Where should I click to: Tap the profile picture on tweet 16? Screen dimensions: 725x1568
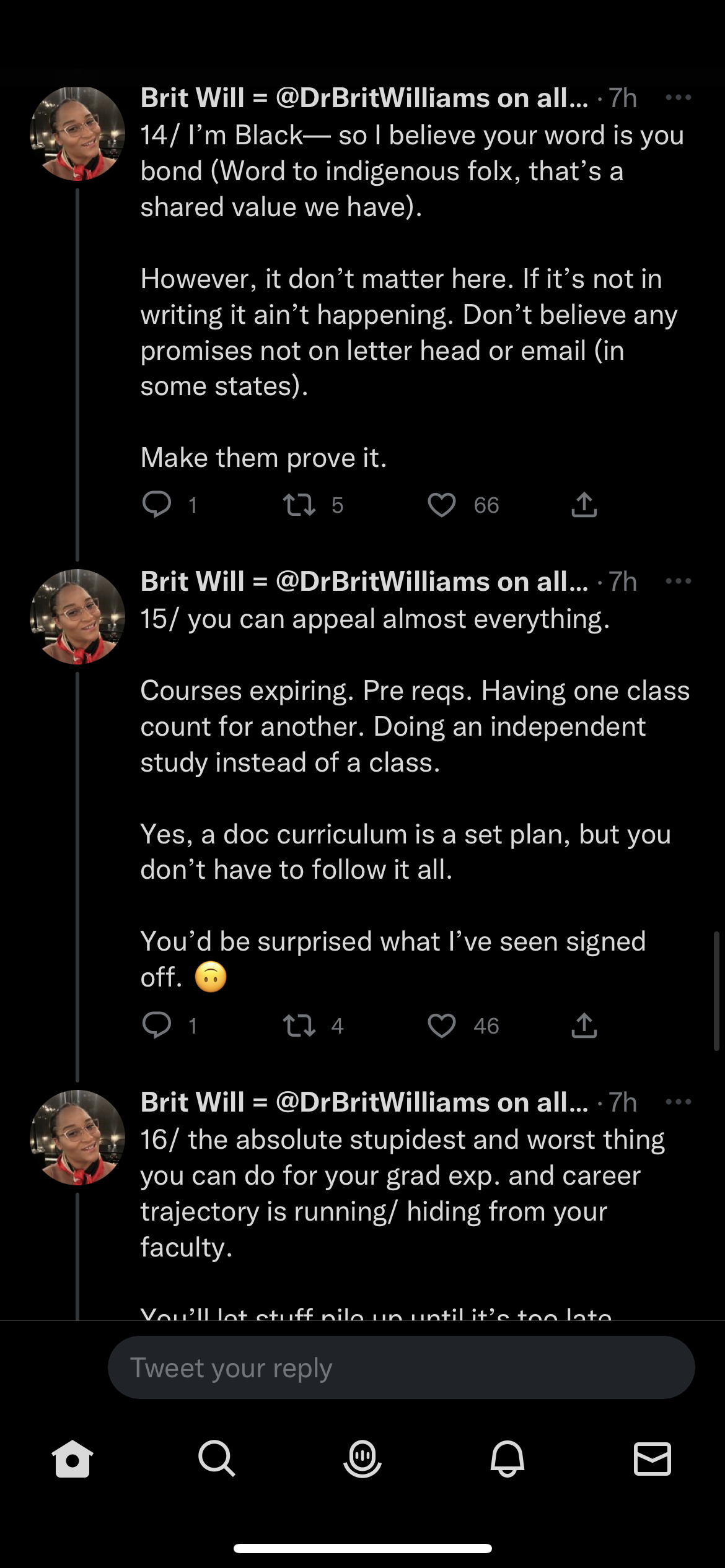pyautogui.click(x=77, y=1138)
